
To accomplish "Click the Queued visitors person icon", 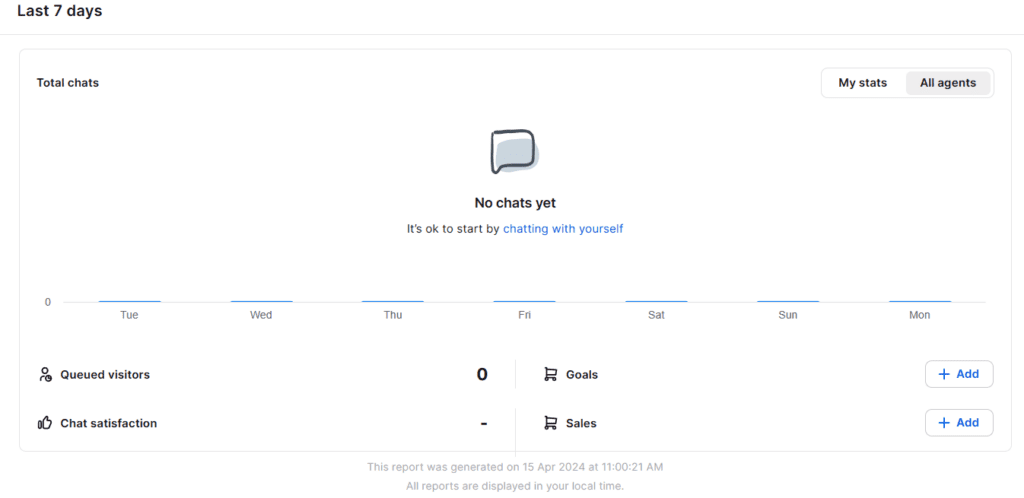I will click(x=45, y=374).
